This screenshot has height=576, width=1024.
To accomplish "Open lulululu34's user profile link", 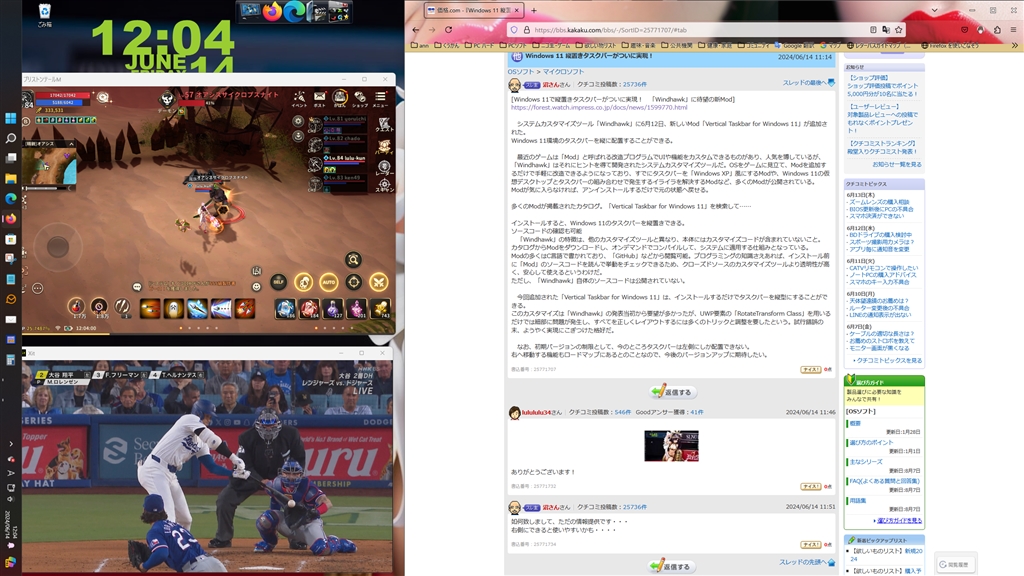I will coord(536,412).
